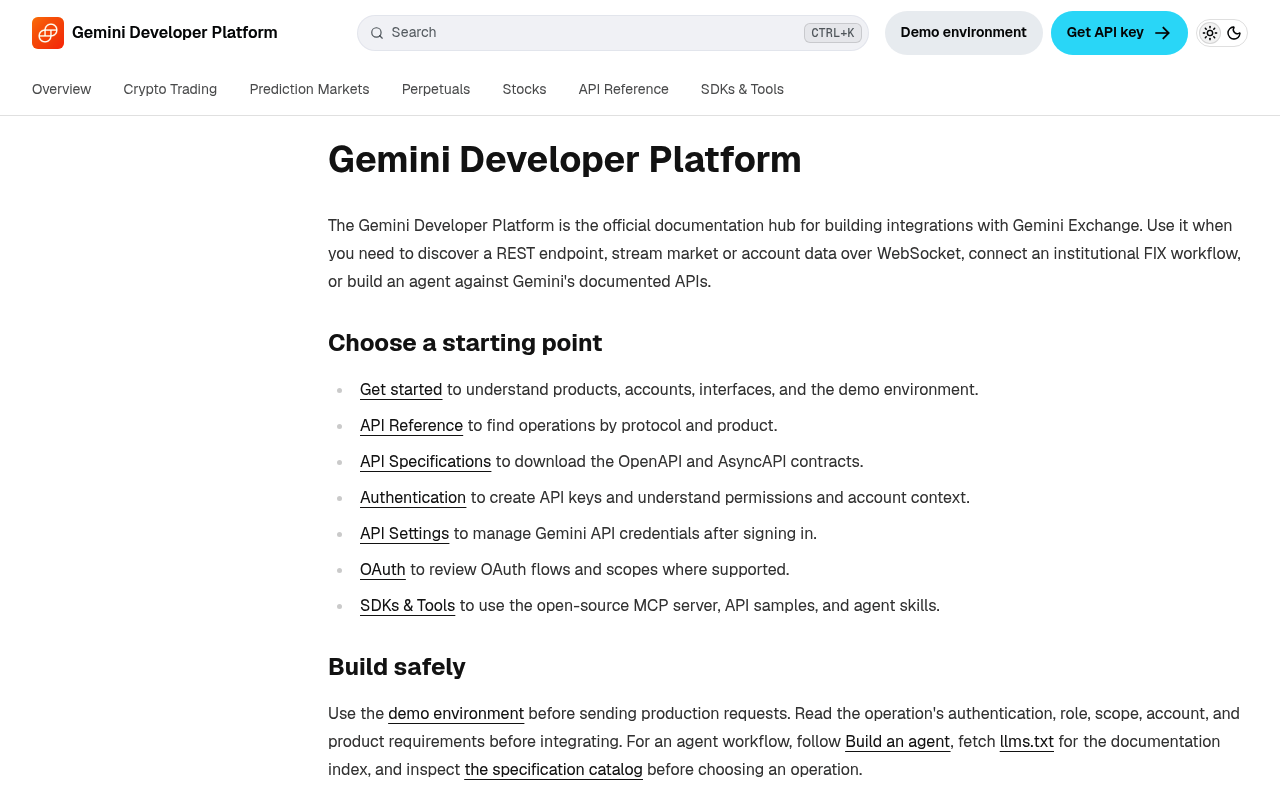Follow the Build an agent link
Screen dimensions: 1280x800
(x=897, y=742)
